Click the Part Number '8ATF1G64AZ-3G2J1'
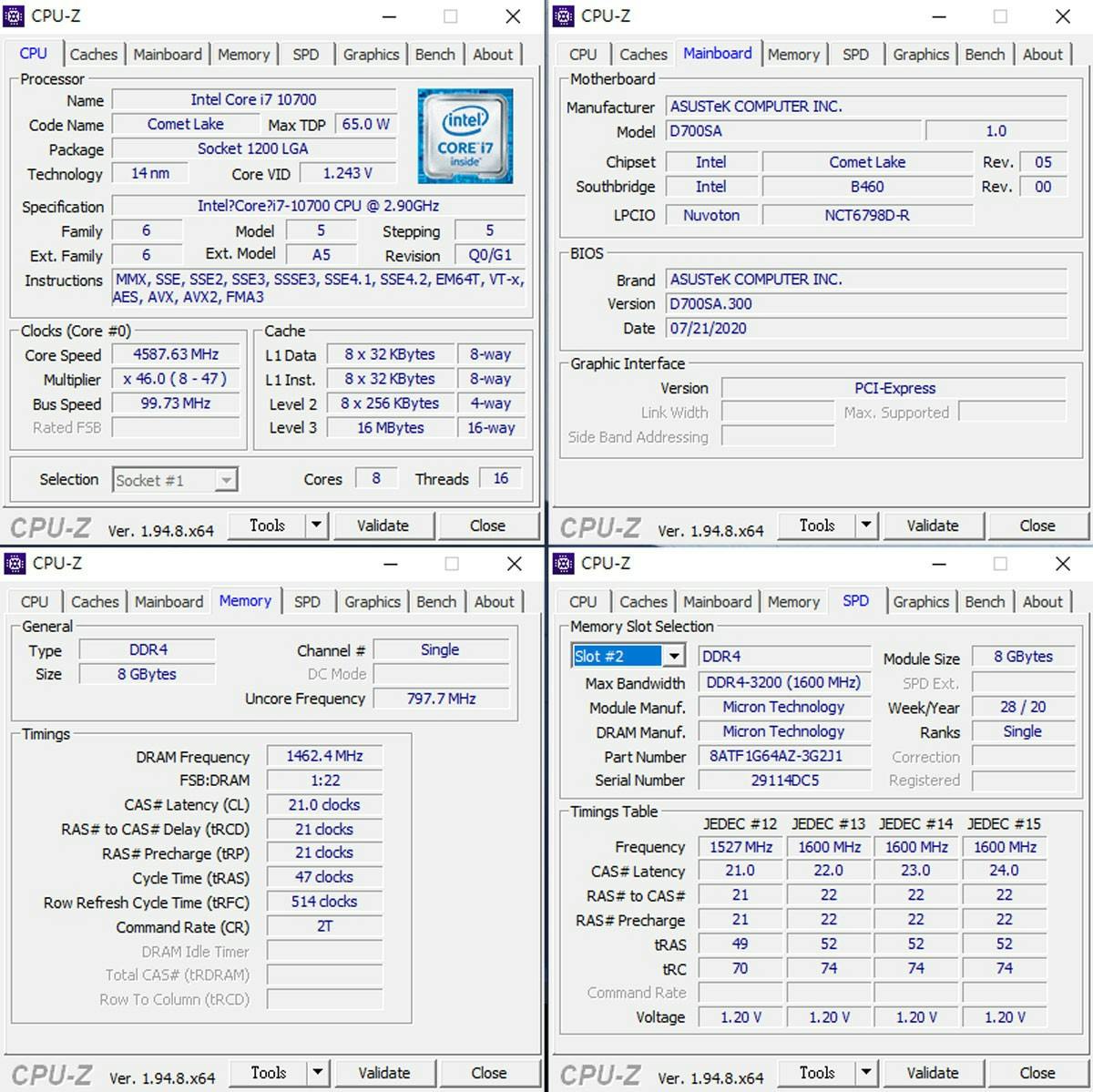Image resolution: width=1093 pixels, height=1092 pixels. (784, 756)
